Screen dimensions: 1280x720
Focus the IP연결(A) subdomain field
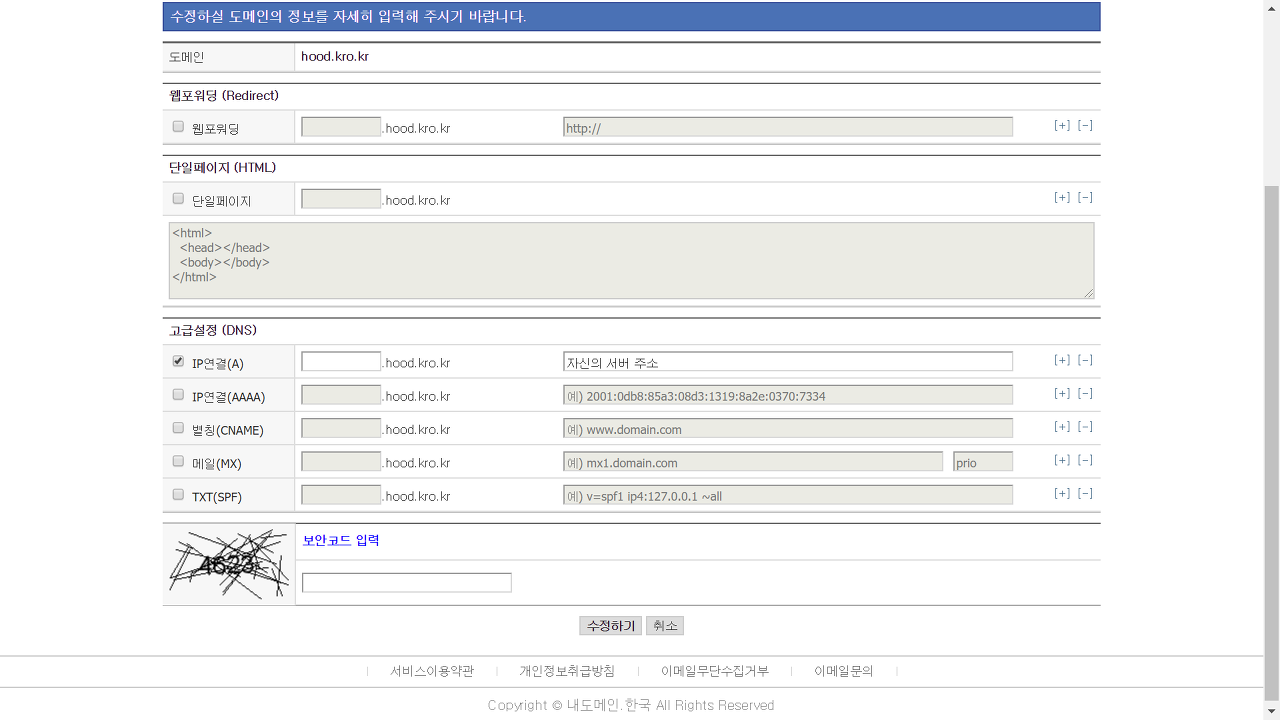[x=341, y=362]
